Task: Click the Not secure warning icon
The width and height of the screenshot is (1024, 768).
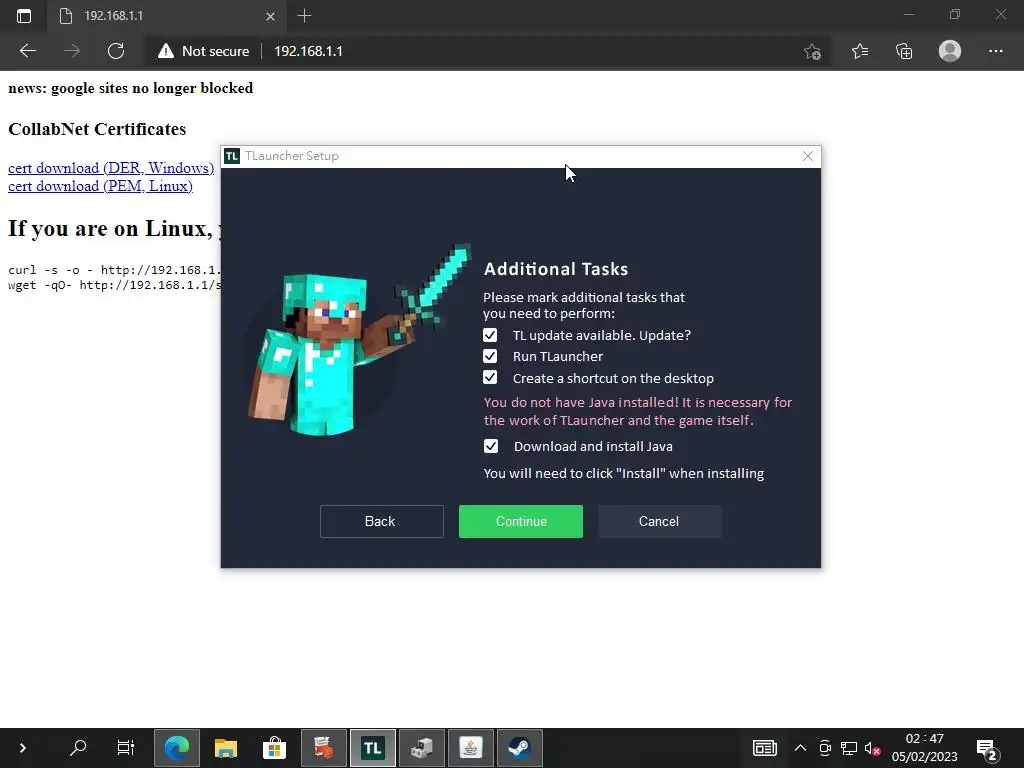Action: coord(166,51)
